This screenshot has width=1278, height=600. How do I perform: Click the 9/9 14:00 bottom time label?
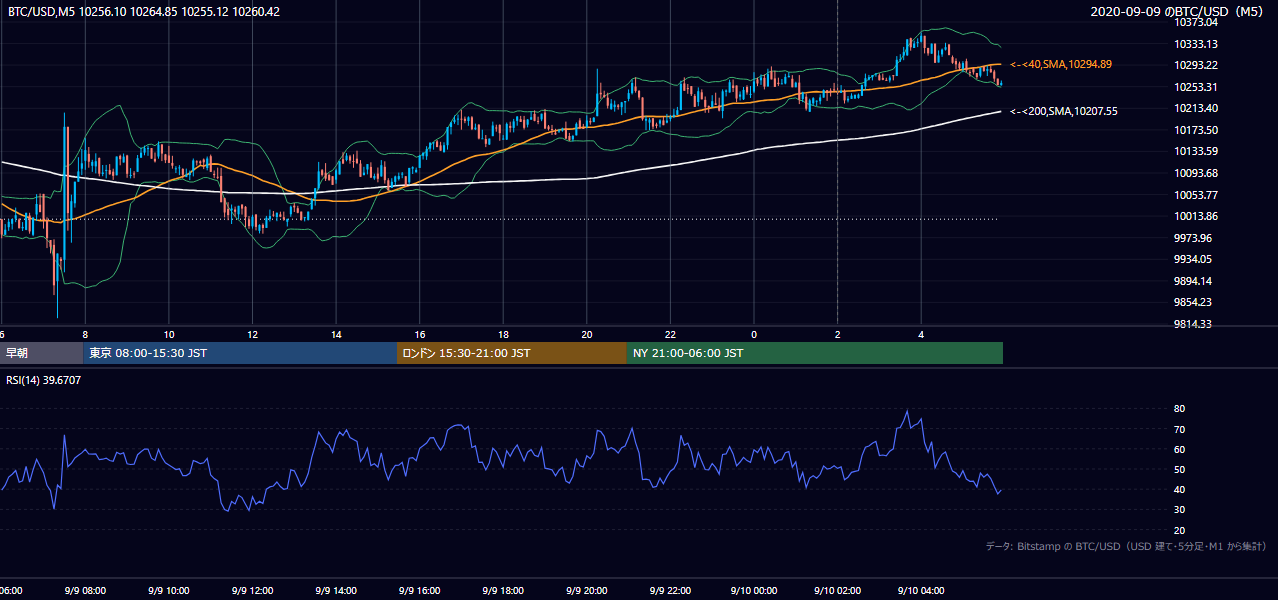336,591
